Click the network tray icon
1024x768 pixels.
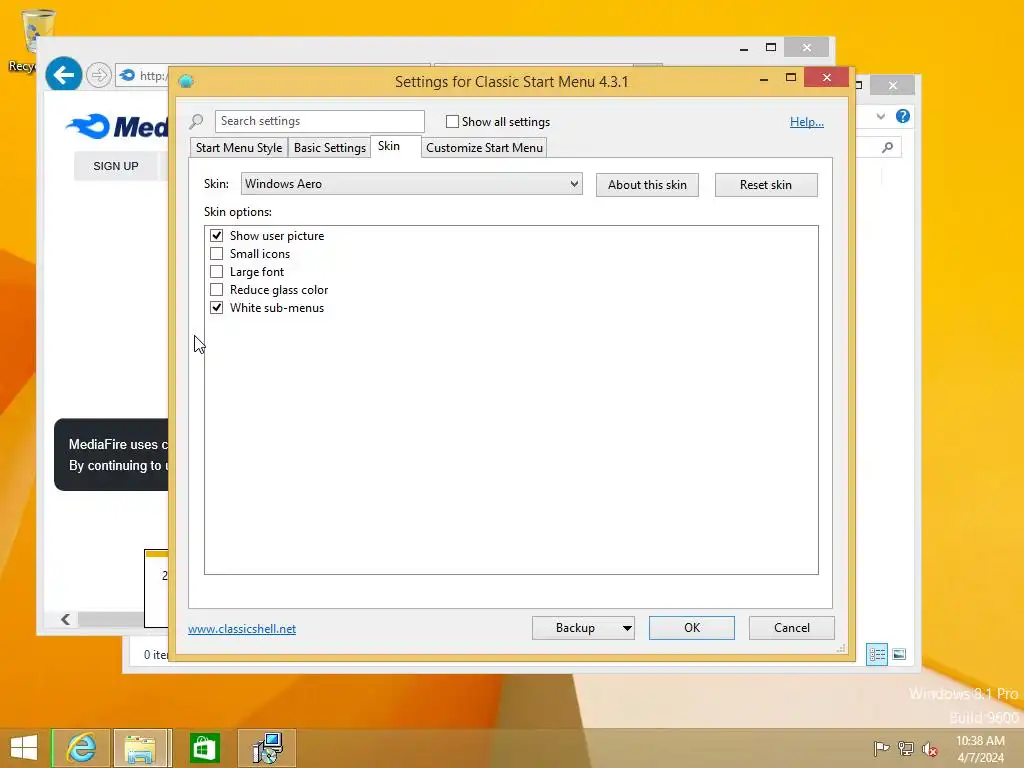pyautogui.click(x=906, y=748)
